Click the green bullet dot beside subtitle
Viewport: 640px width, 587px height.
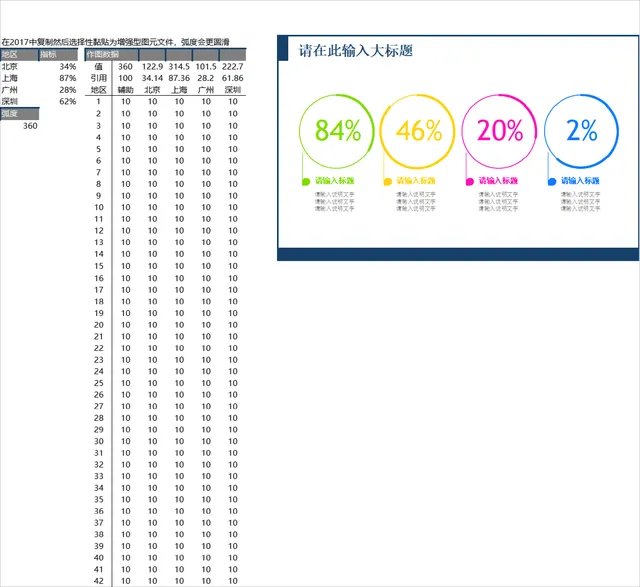point(306,182)
